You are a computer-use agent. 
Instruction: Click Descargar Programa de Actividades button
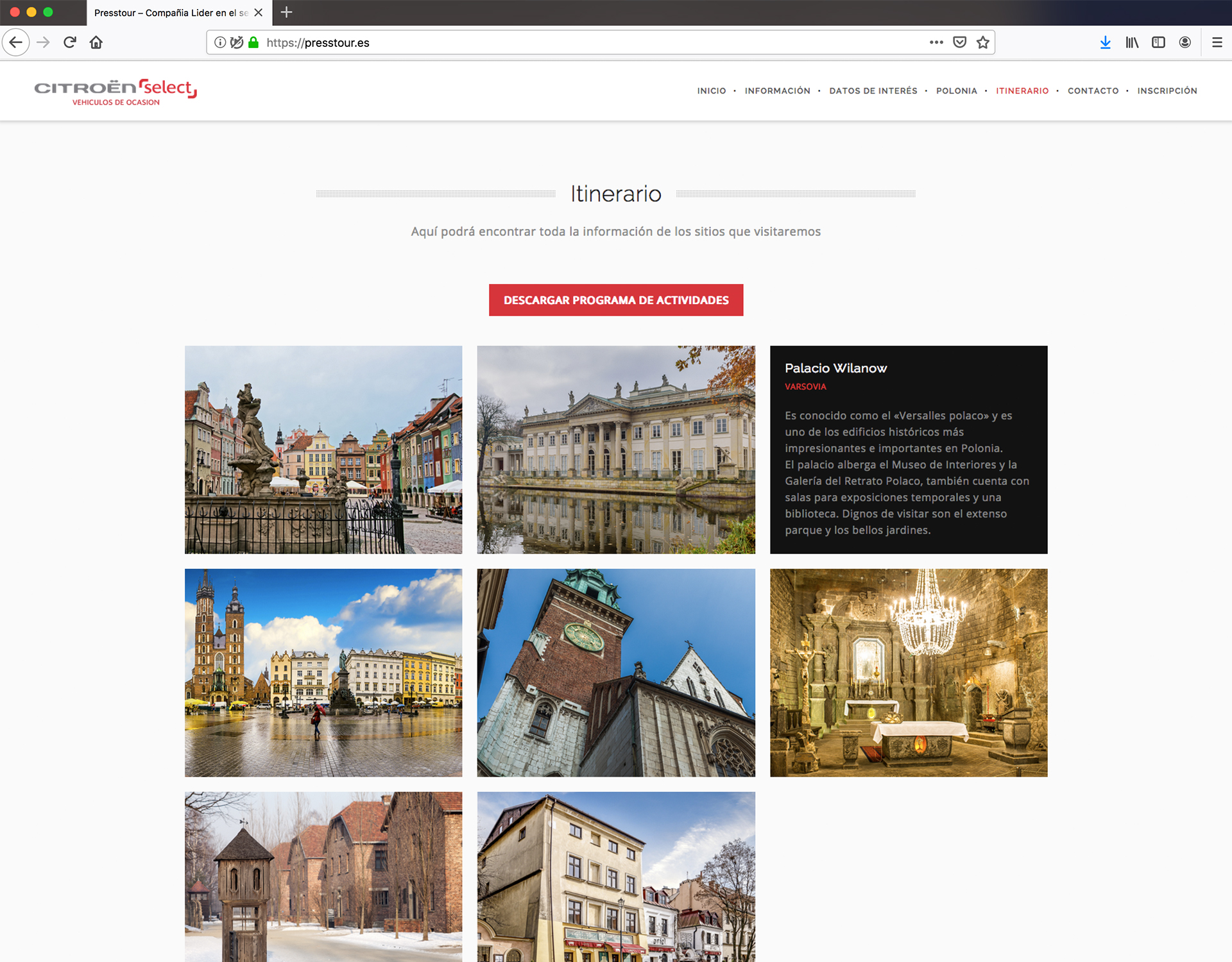pos(615,300)
